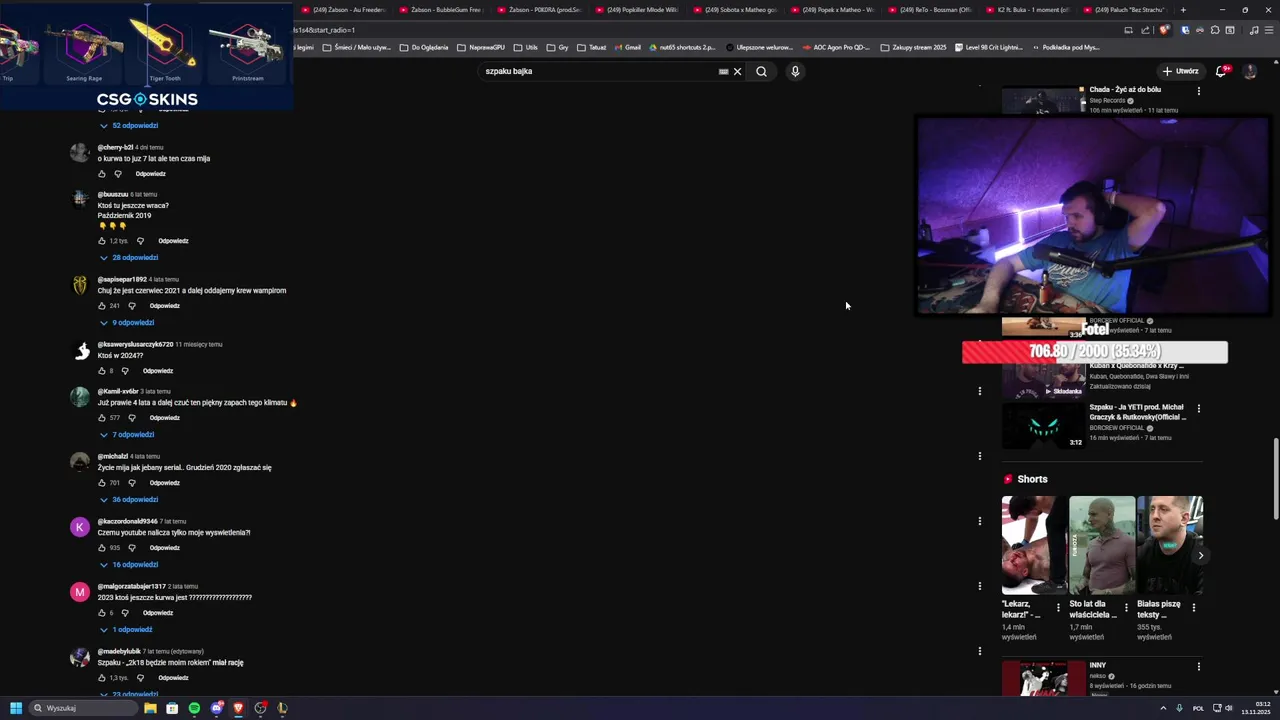Dislike @buusnuu's 'Ktoś tu jeszcze wraca?' comment
This screenshot has height=720, width=1280.
tap(140, 241)
